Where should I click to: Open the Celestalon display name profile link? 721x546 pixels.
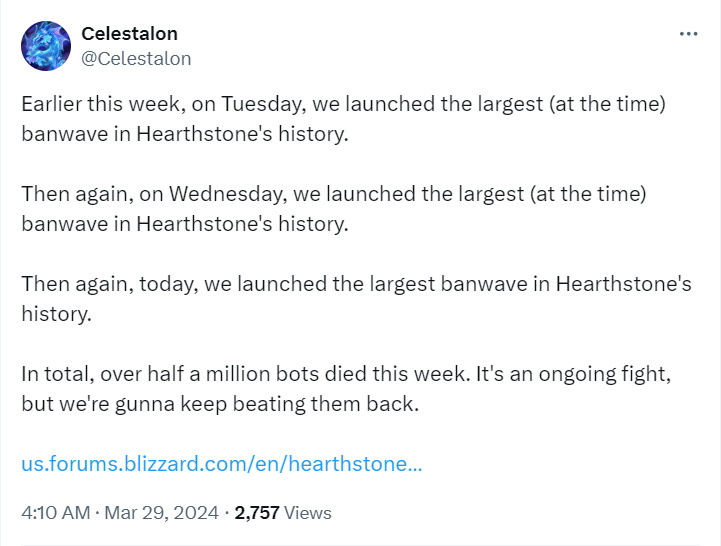[129, 34]
